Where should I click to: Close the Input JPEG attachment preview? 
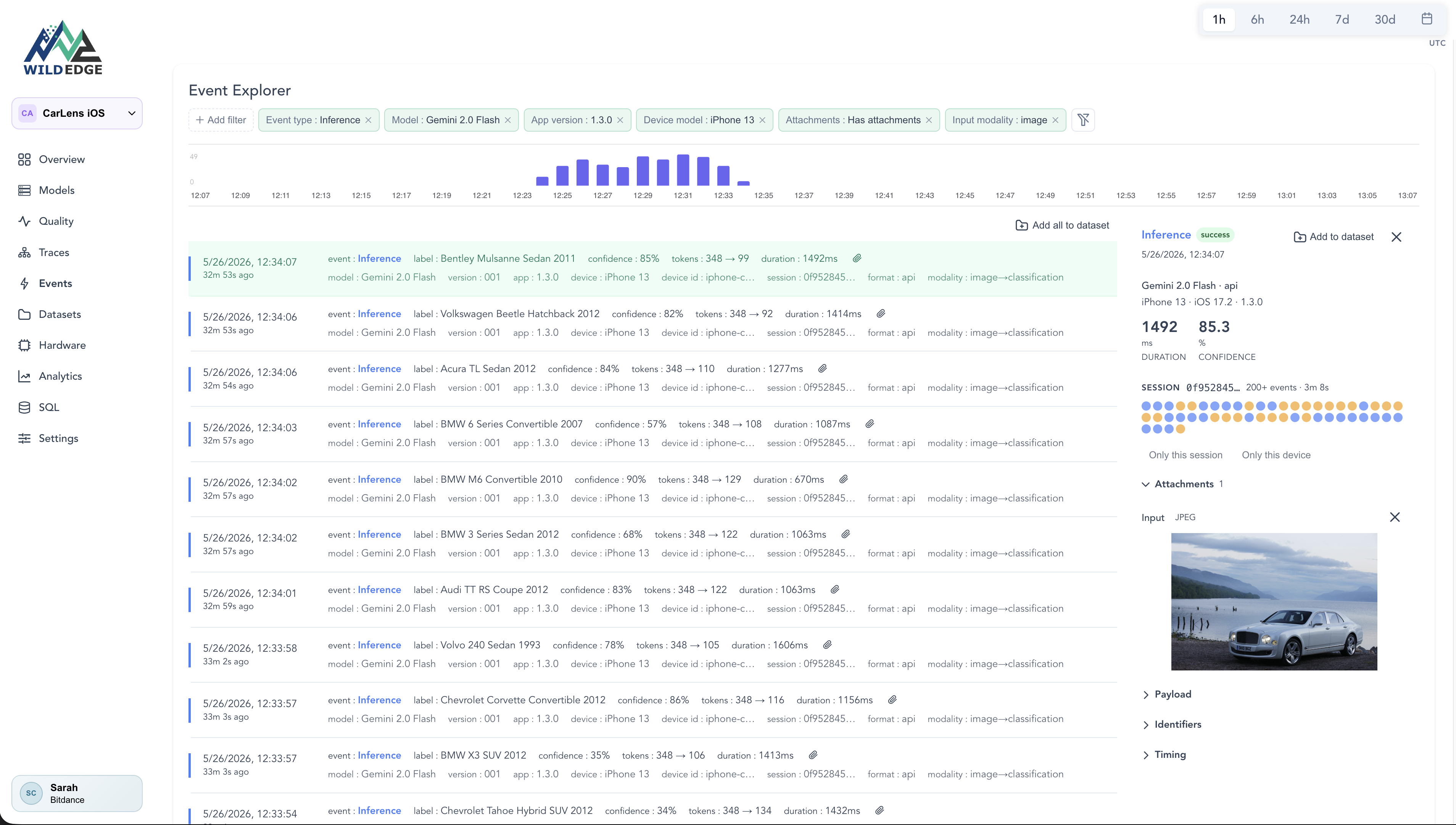(1395, 517)
